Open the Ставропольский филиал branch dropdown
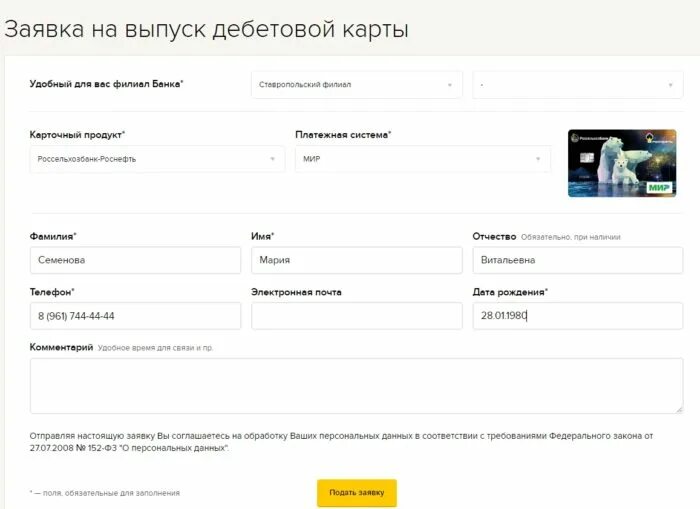This screenshot has width=700, height=509. (x=356, y=84)
